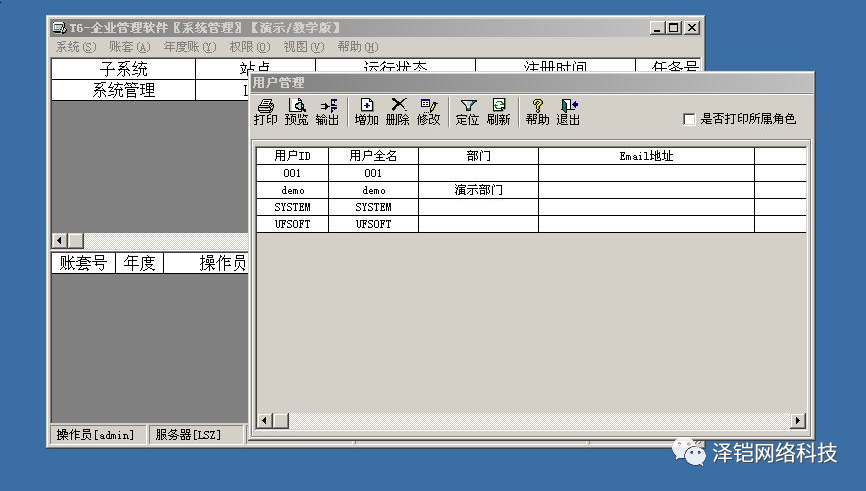Click the Print (打印) toolbar icon
This screenshot has height=491, width=866.
tap(265, 111)
